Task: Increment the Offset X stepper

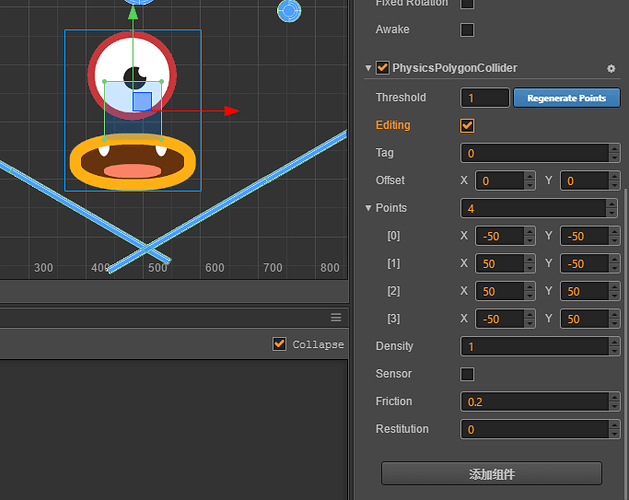Action: pyautogui.click(x=530, y=176)
